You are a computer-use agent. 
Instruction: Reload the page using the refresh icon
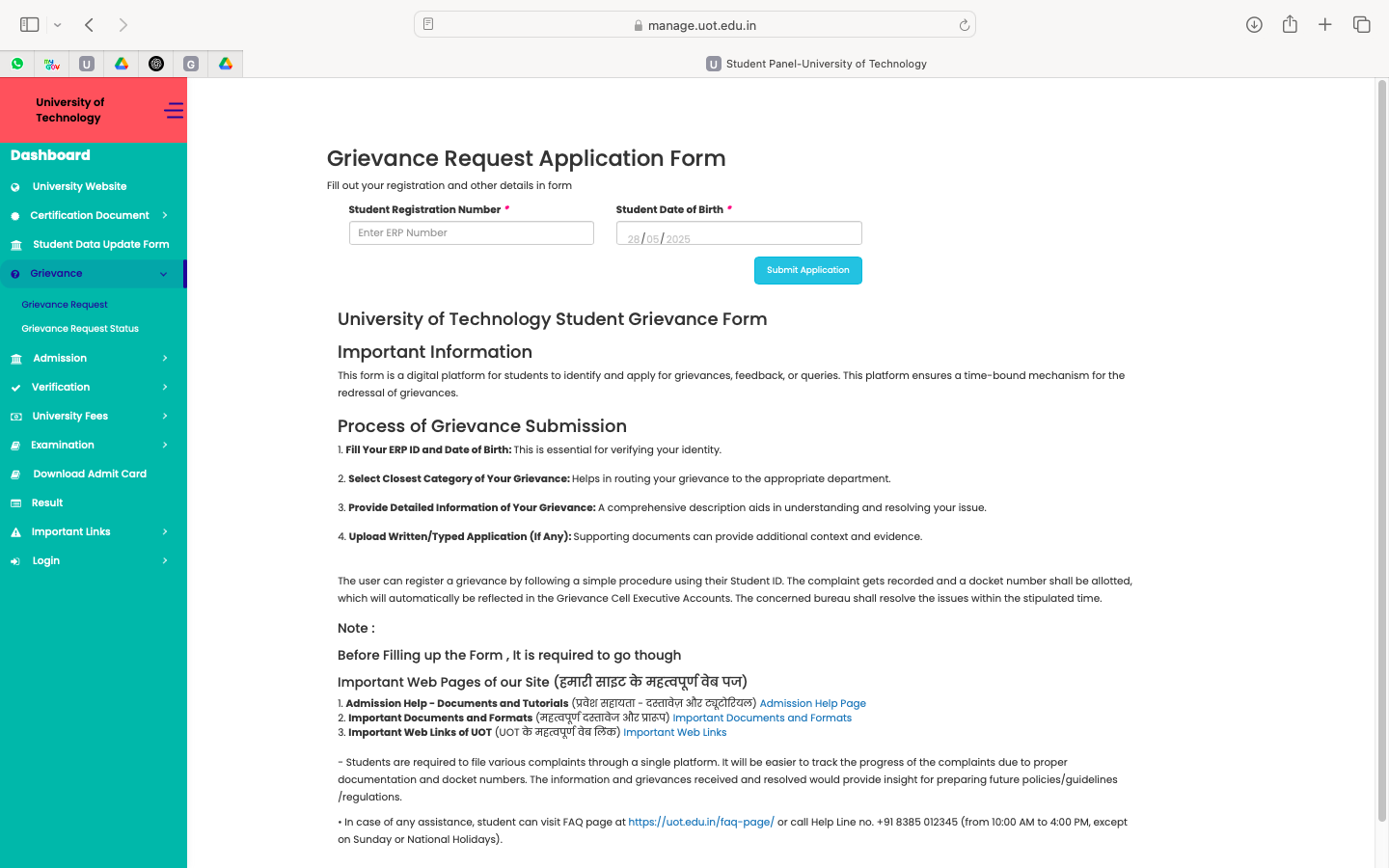[x=964, y=25]
